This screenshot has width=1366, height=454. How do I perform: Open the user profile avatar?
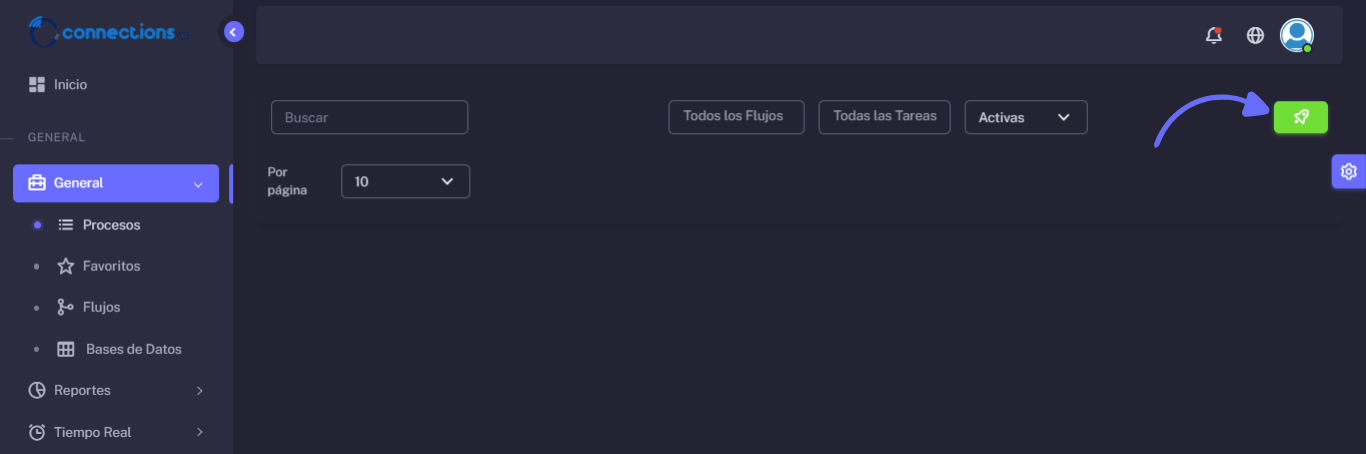tap(1297, 35)
